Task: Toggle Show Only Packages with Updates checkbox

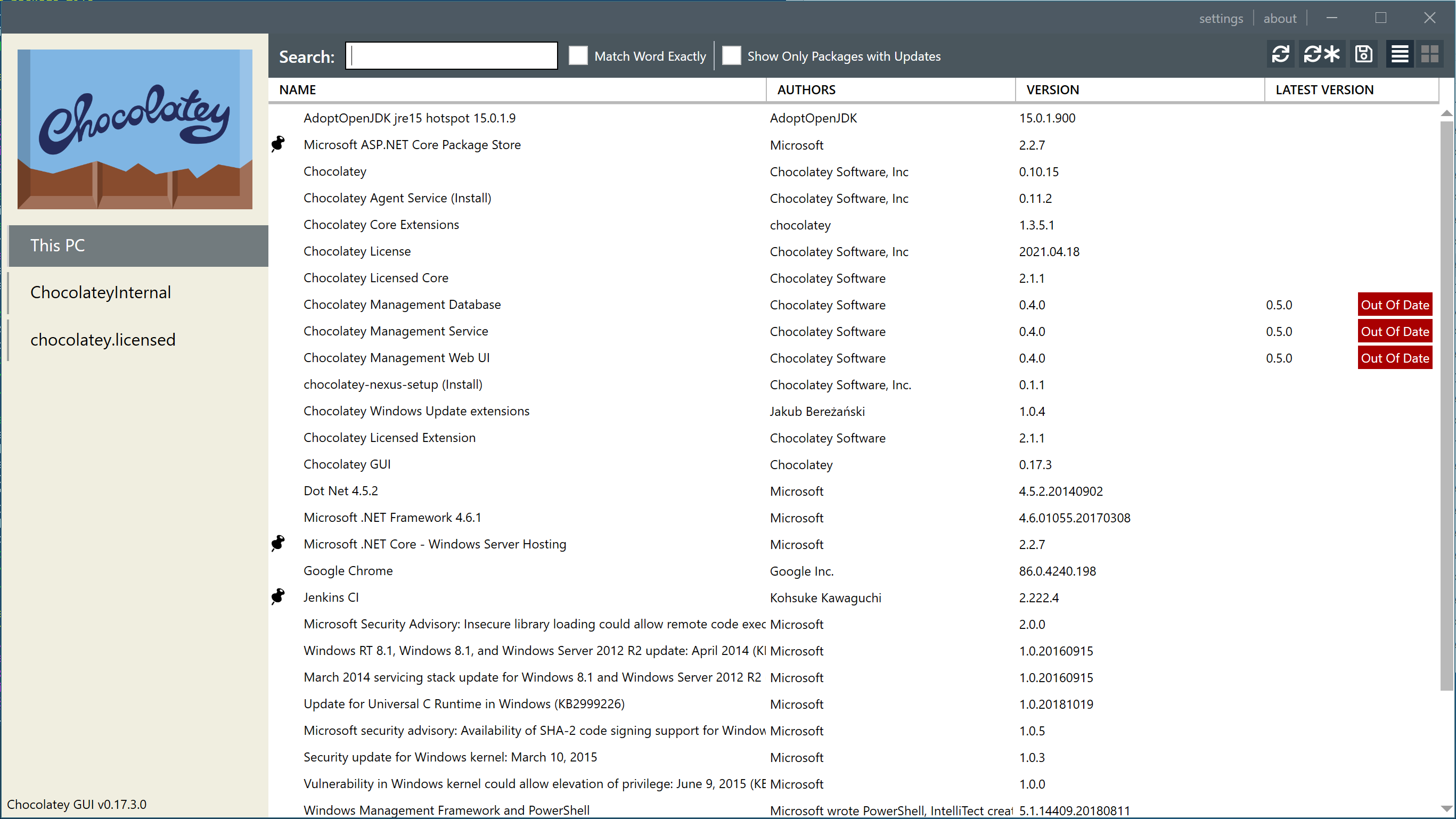Action: point(731,55)
